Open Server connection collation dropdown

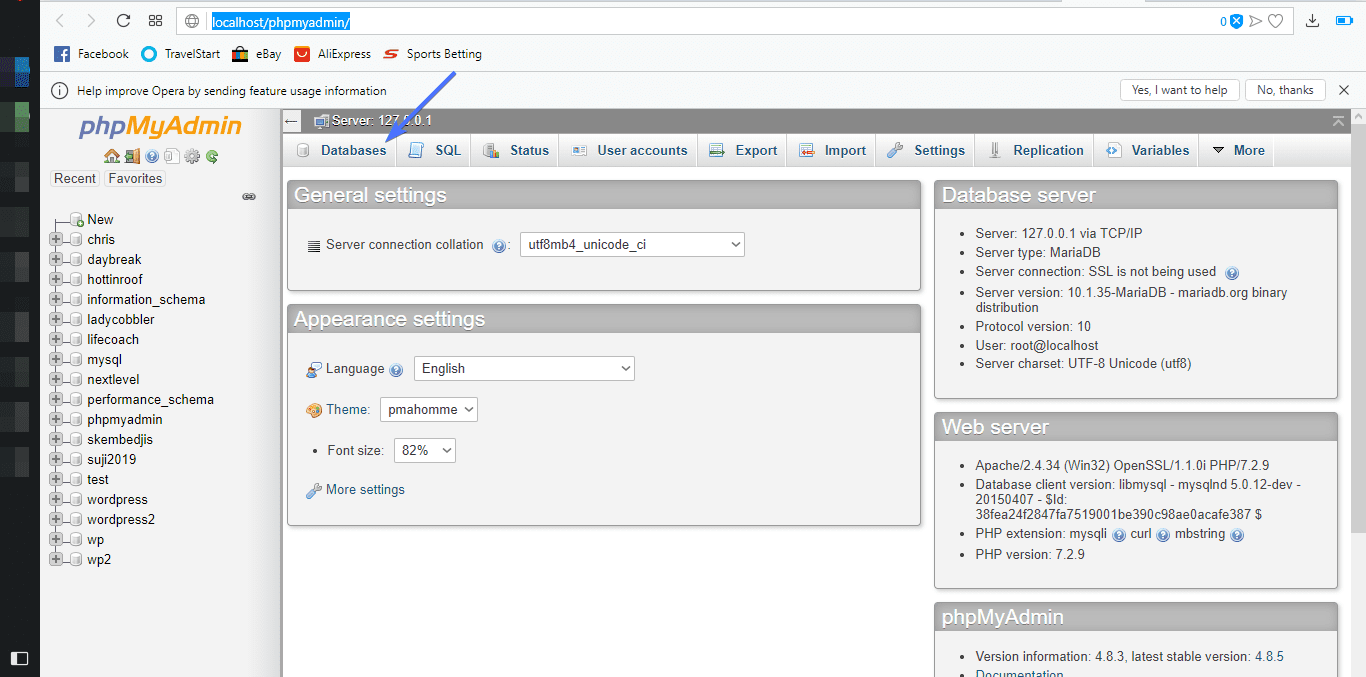click(x=632, y=245)
